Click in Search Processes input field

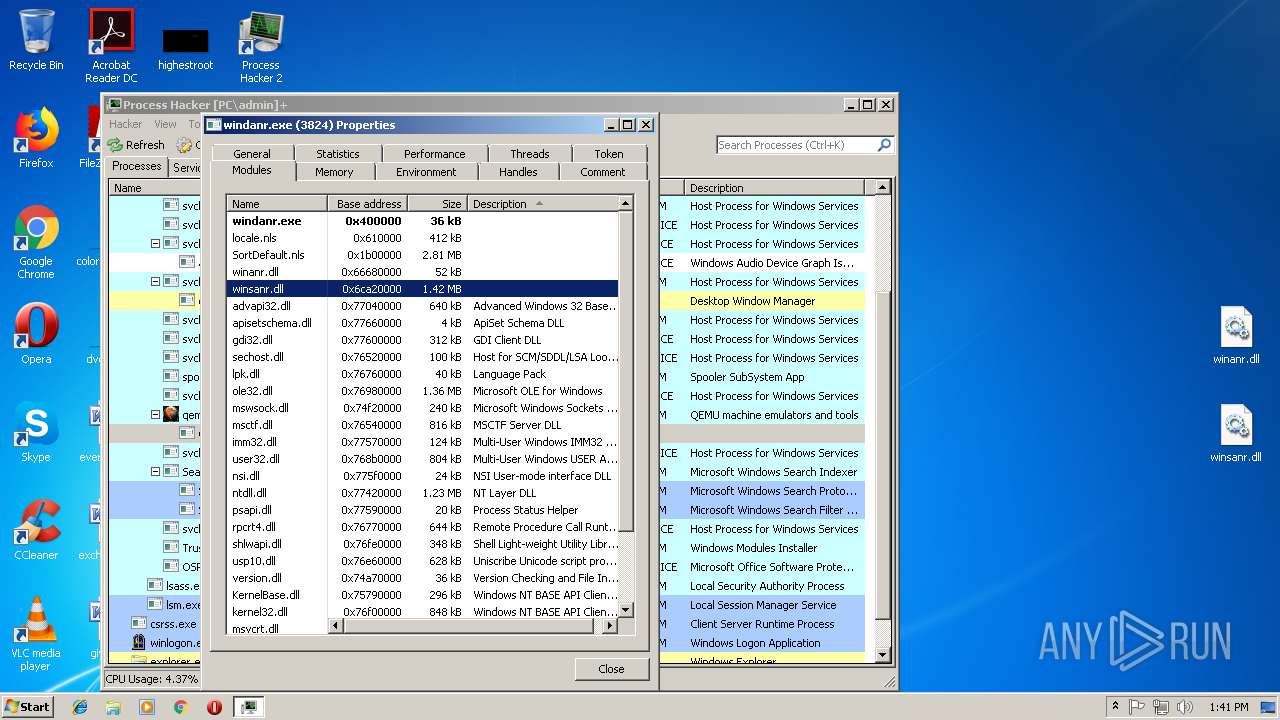[796, 145]
